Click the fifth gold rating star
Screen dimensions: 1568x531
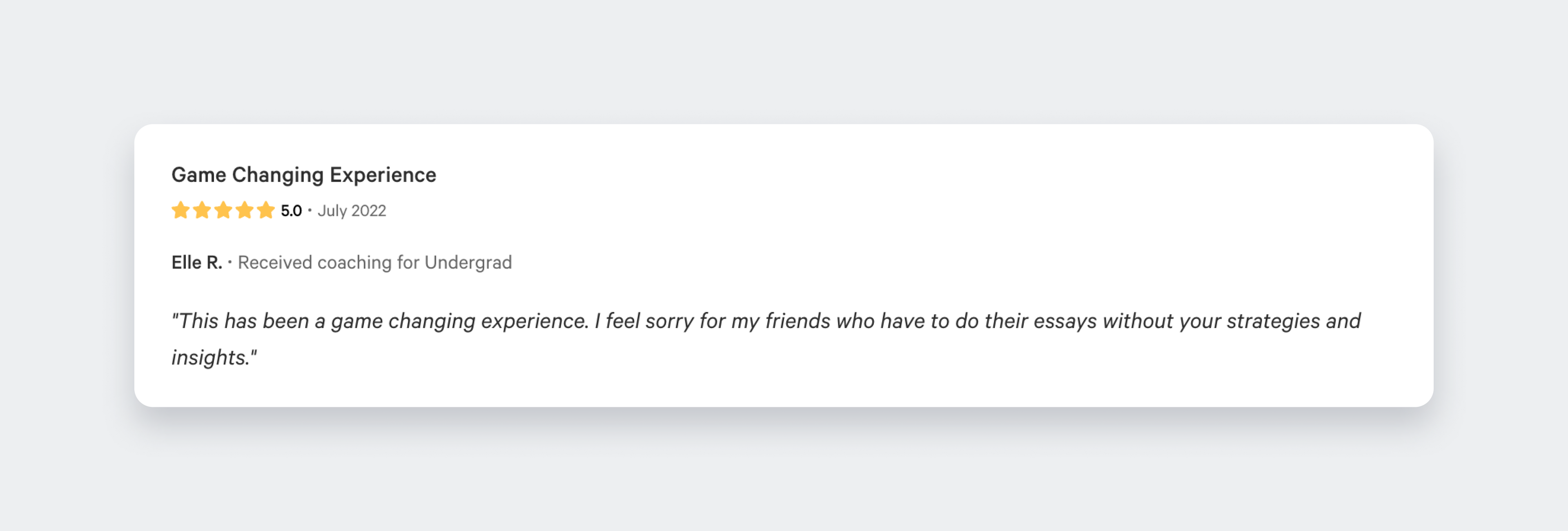pos(266,210)
